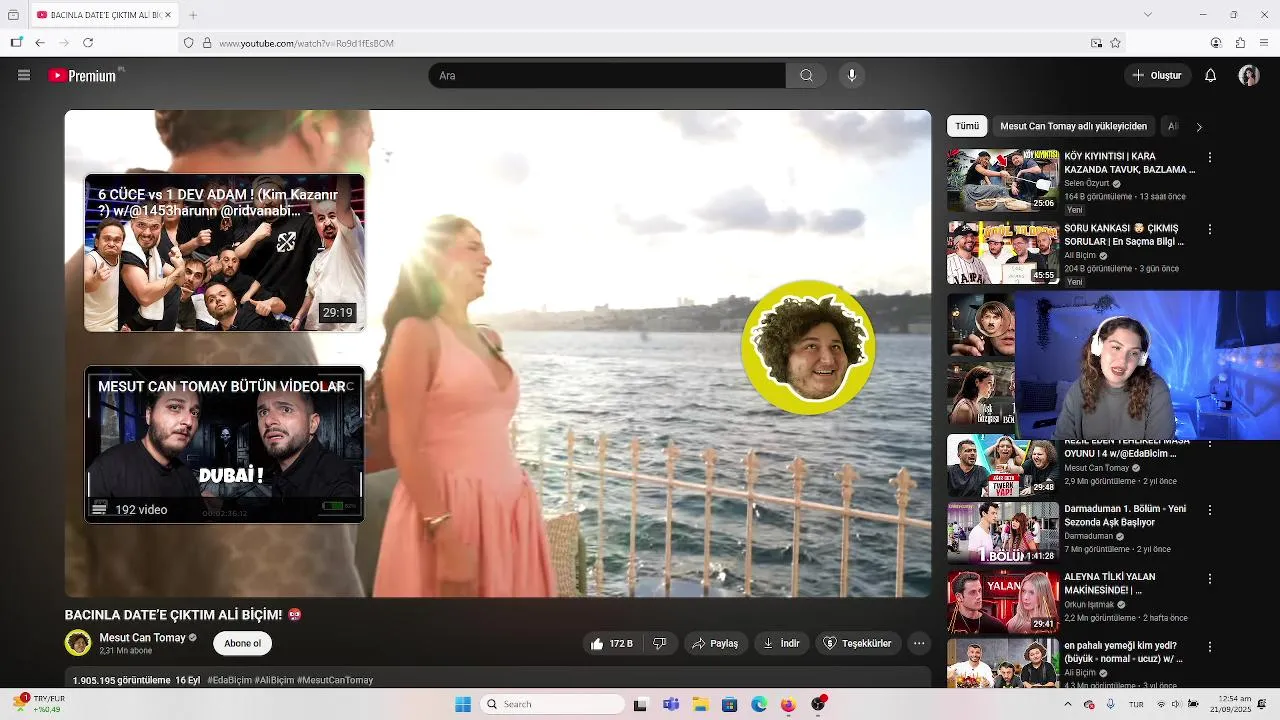The image size is (1280, 720).
Task: Open en pahalı yemeği kim yedi title
Action: (x=1123, y=652)
